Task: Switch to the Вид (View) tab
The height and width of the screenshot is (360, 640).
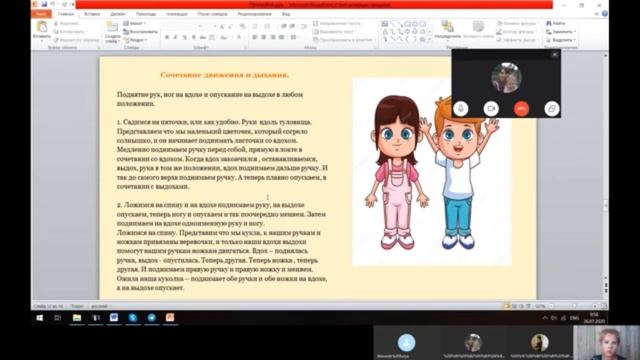Action: click(x=286, y=14)
